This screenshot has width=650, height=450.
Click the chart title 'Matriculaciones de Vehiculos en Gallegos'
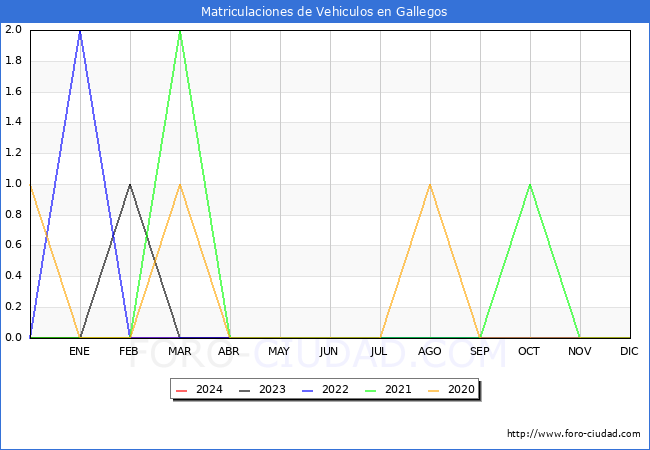coord(324,12)
